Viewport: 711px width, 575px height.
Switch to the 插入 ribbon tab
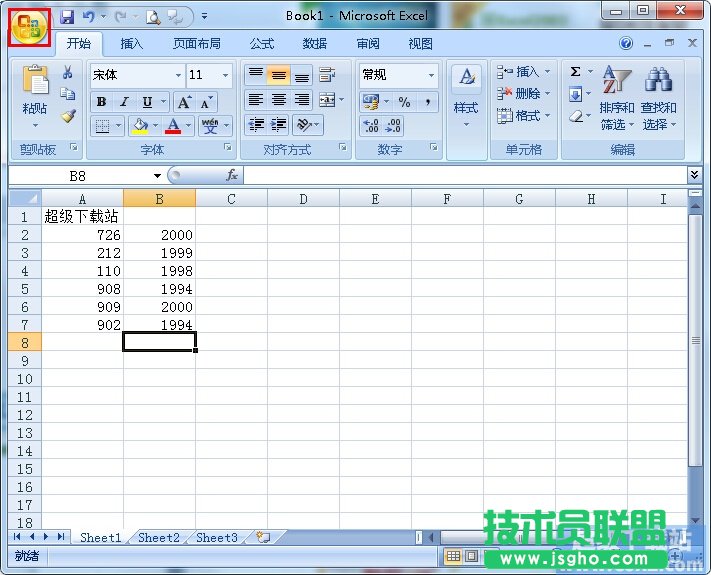[x=132, y=44]
